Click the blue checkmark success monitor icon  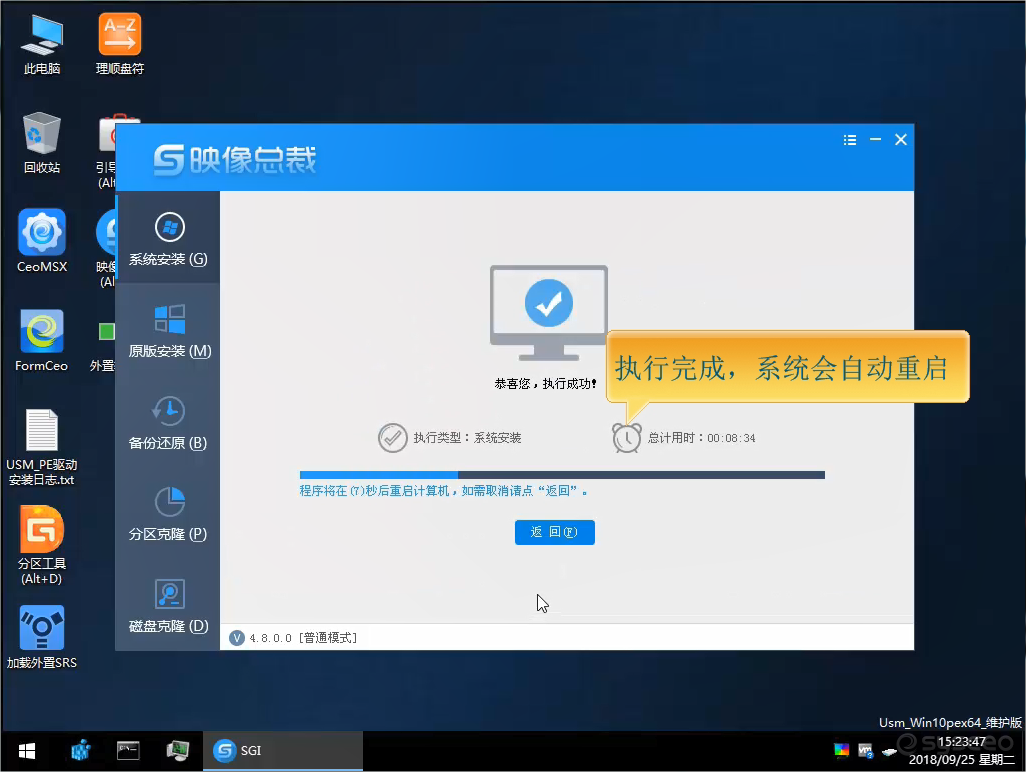tap(548, 313)
